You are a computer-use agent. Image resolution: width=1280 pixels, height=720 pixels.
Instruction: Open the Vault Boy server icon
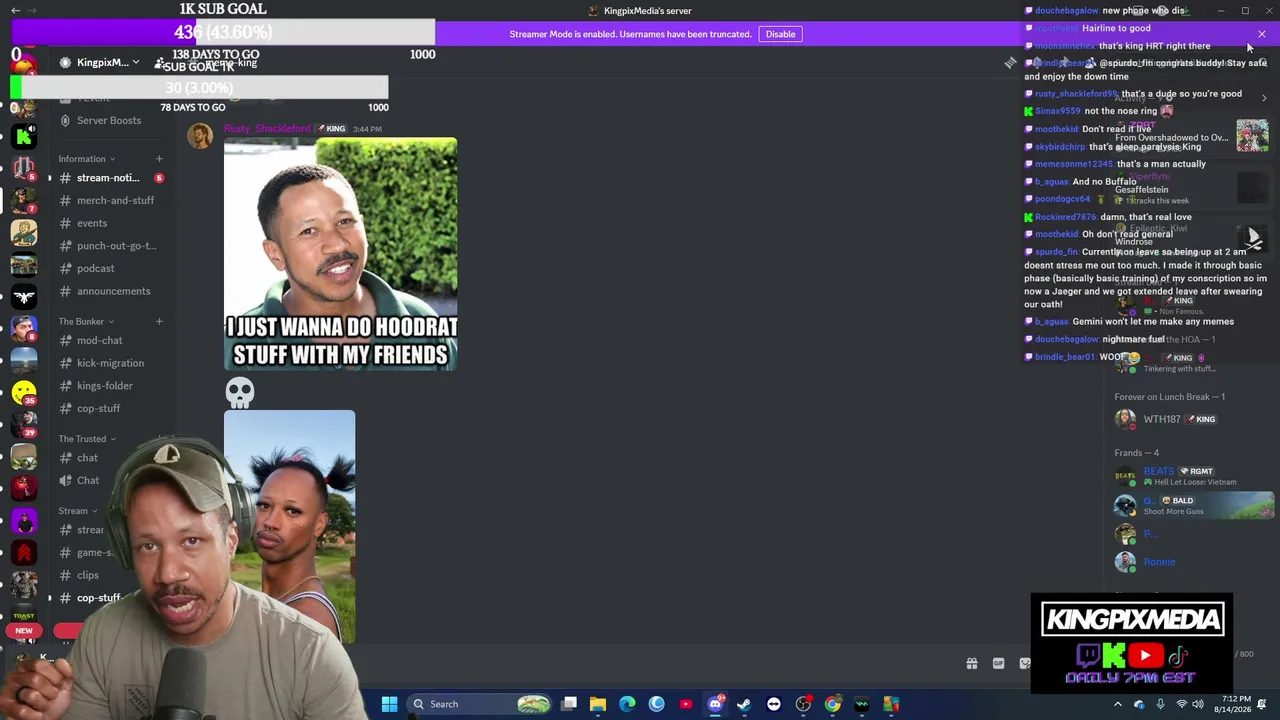point(24,233)
